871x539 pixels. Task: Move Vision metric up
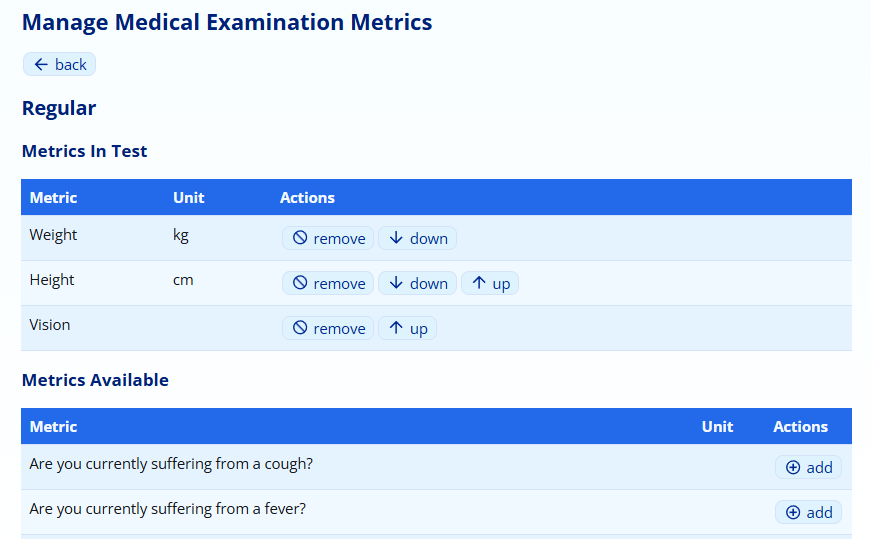click(407, 328)
